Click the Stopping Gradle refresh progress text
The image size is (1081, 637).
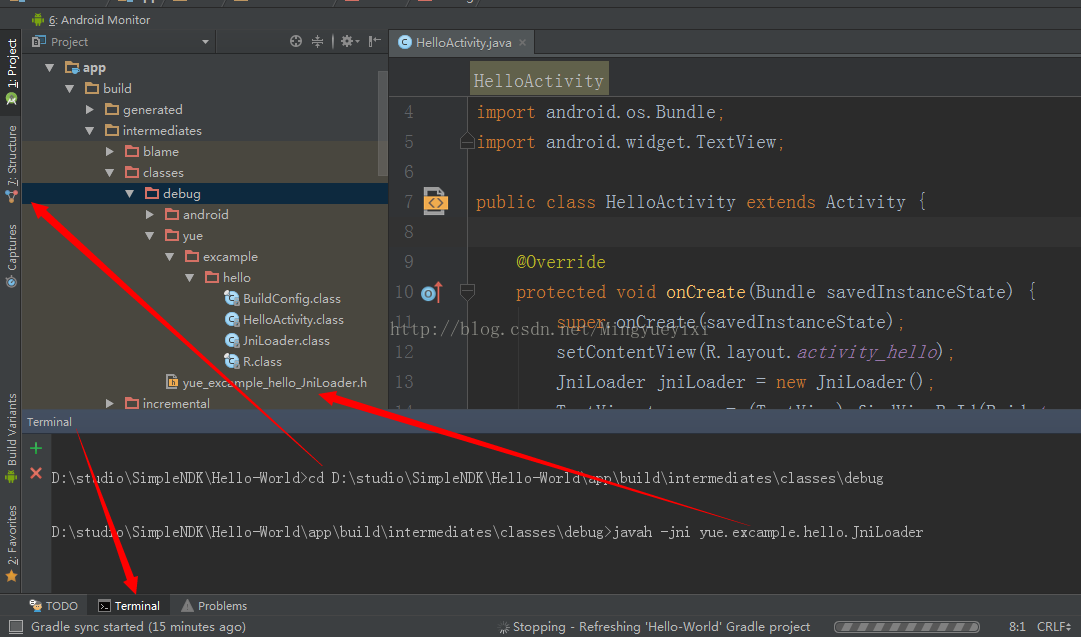click(661, 627)
